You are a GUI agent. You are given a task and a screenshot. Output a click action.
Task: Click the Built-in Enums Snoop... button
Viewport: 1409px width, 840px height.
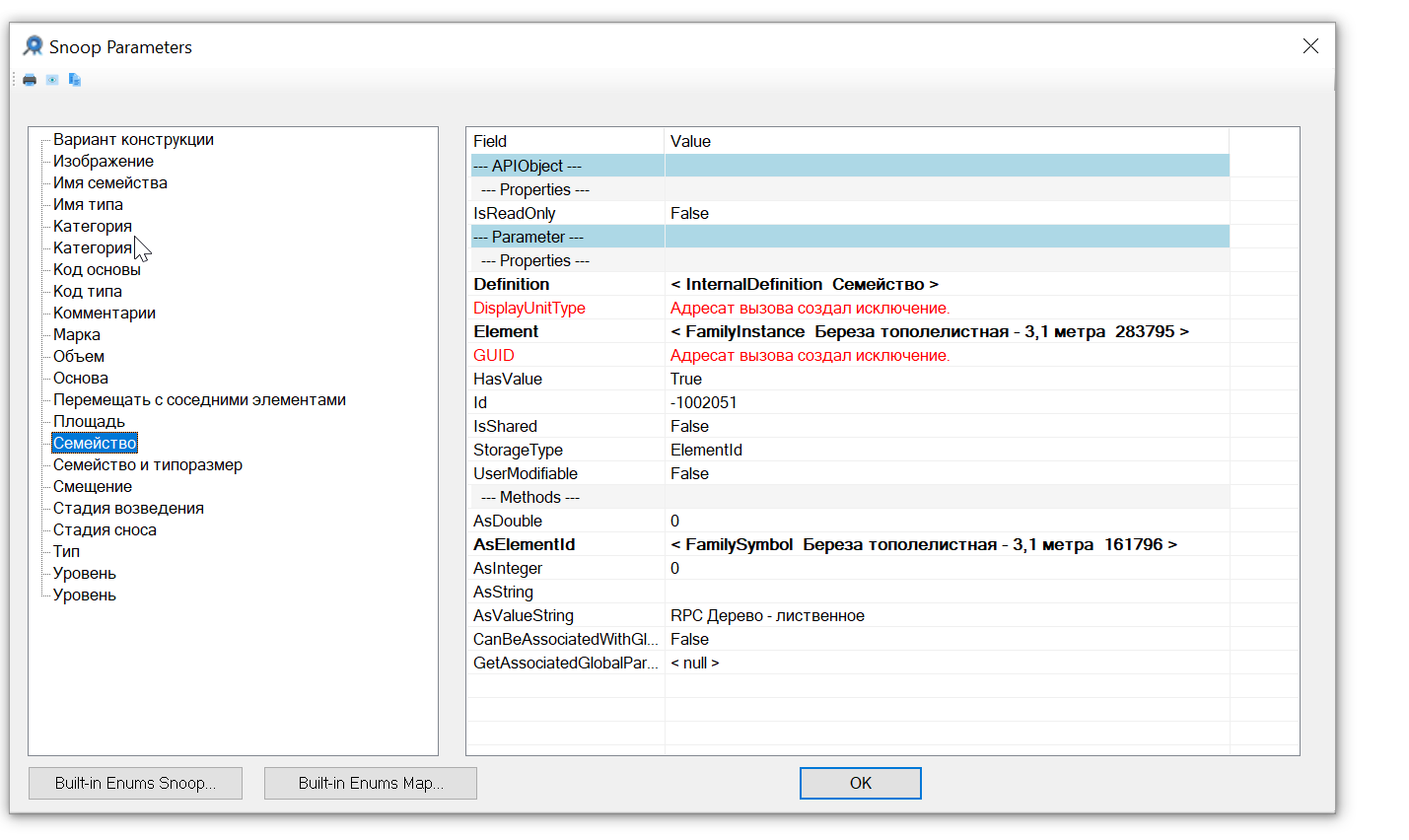tap(135, 783)
